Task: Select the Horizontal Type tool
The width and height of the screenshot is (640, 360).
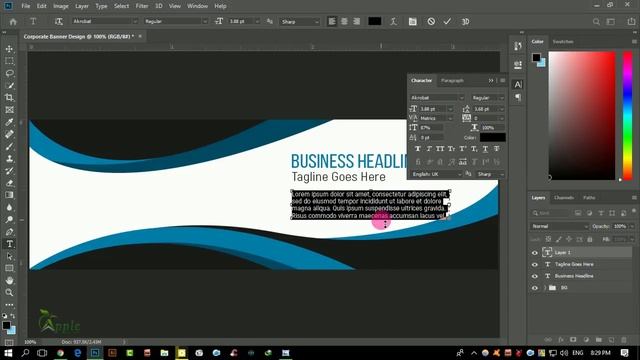Action: point(9,244)
